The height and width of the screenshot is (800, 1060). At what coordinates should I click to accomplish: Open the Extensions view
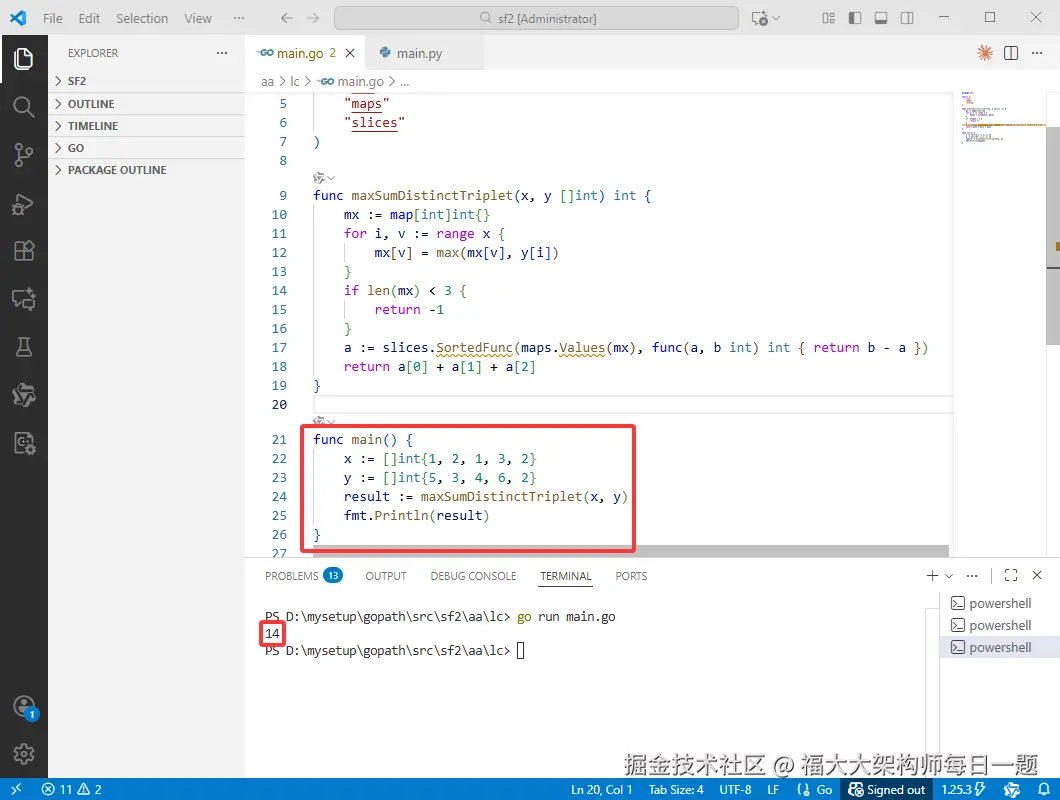[x=24, y=251]
